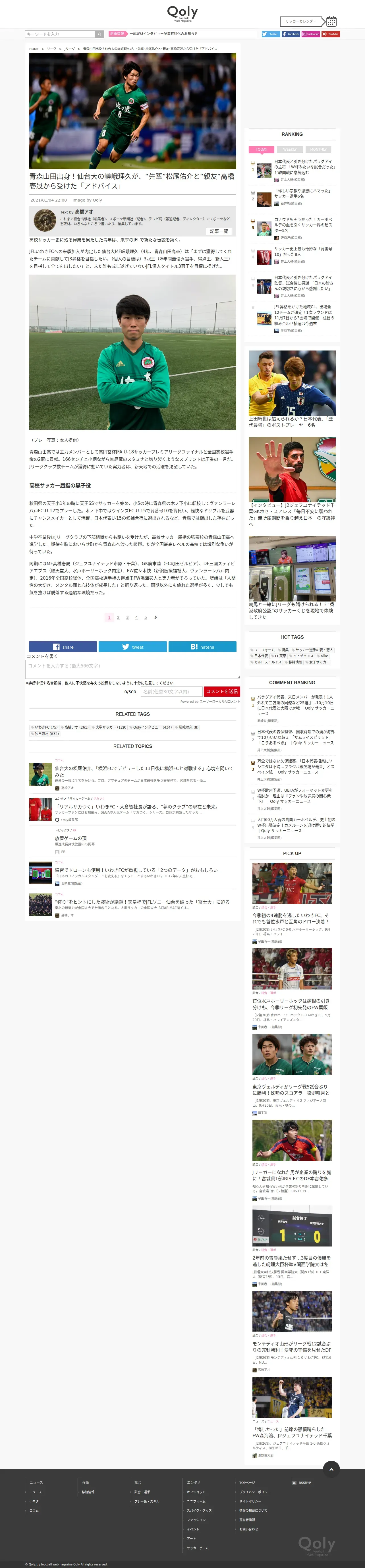Open footer link プライバシーポリシー
The width and height of the screenshot is (365, 1568).
[x=255, y=1492]
